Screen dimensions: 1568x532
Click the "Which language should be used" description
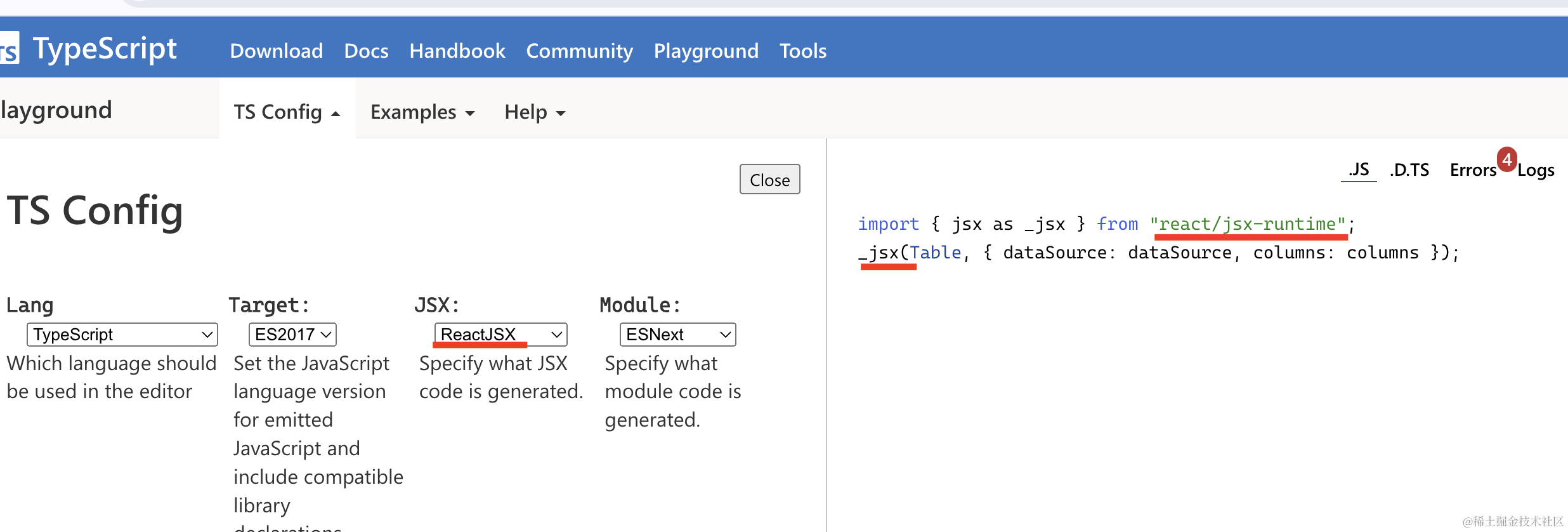112,377
